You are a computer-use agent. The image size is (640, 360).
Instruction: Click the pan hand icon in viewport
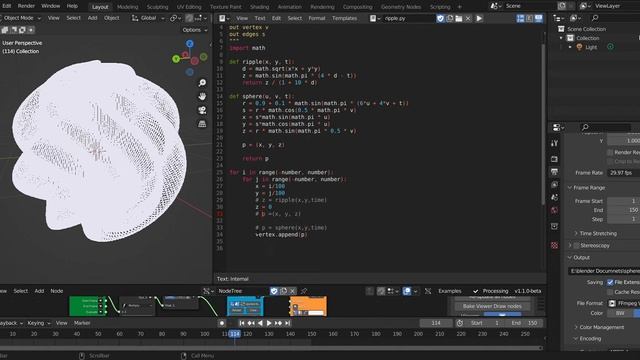pyautogui.click(x=202, y=96)
